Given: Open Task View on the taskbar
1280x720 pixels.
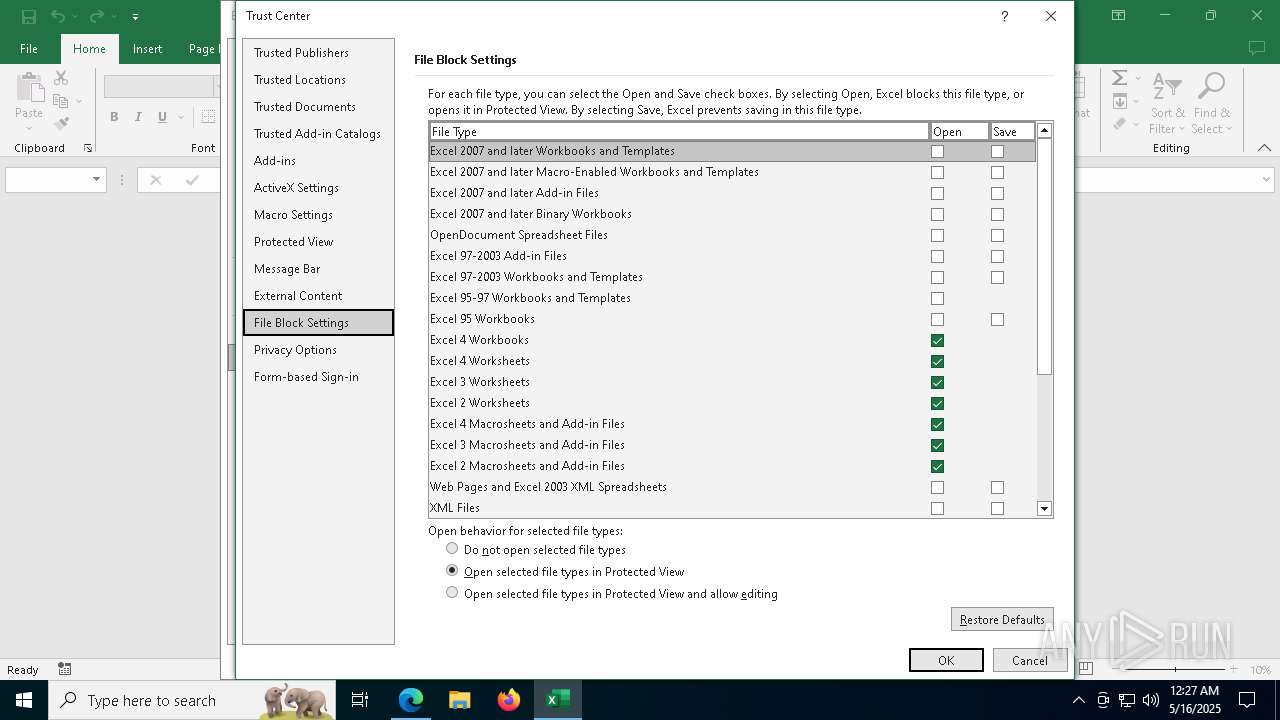Looking at the screenshot, I should point(360,700).
